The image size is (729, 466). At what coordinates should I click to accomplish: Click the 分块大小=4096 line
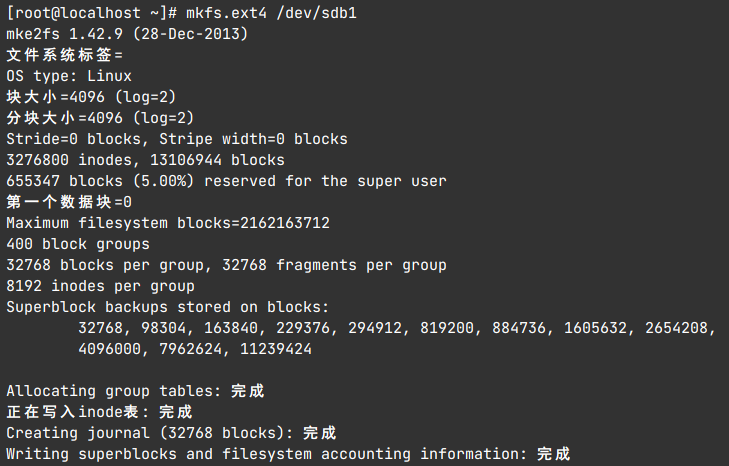(x=100, y=118)
